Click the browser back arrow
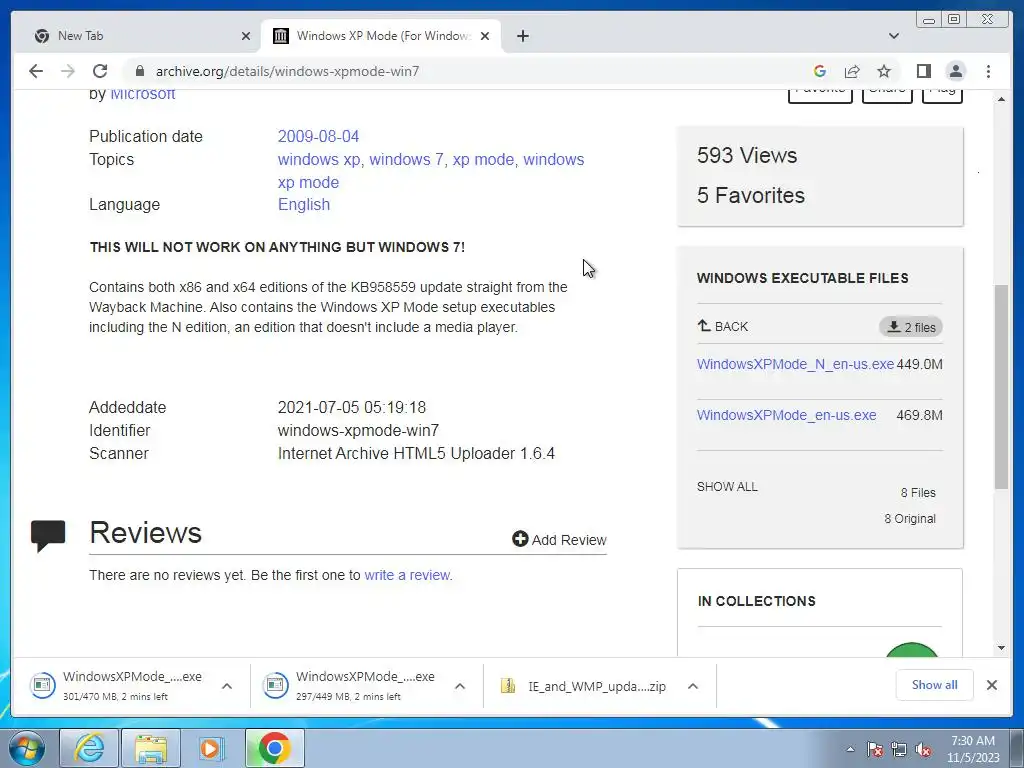This screenshot has width=1024, height=768. click(x=36, y=71)
